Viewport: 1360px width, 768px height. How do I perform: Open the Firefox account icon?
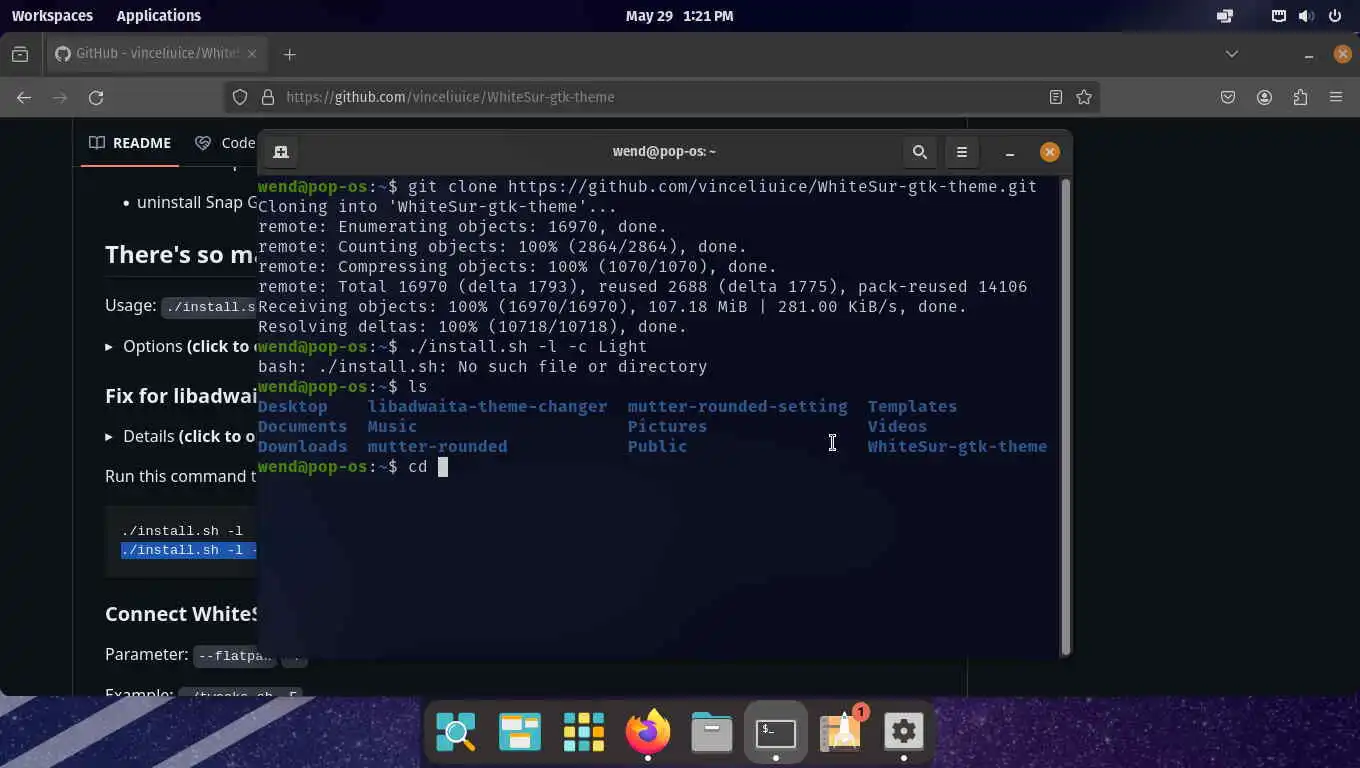pyautogui.click(x=1264, y=97)
